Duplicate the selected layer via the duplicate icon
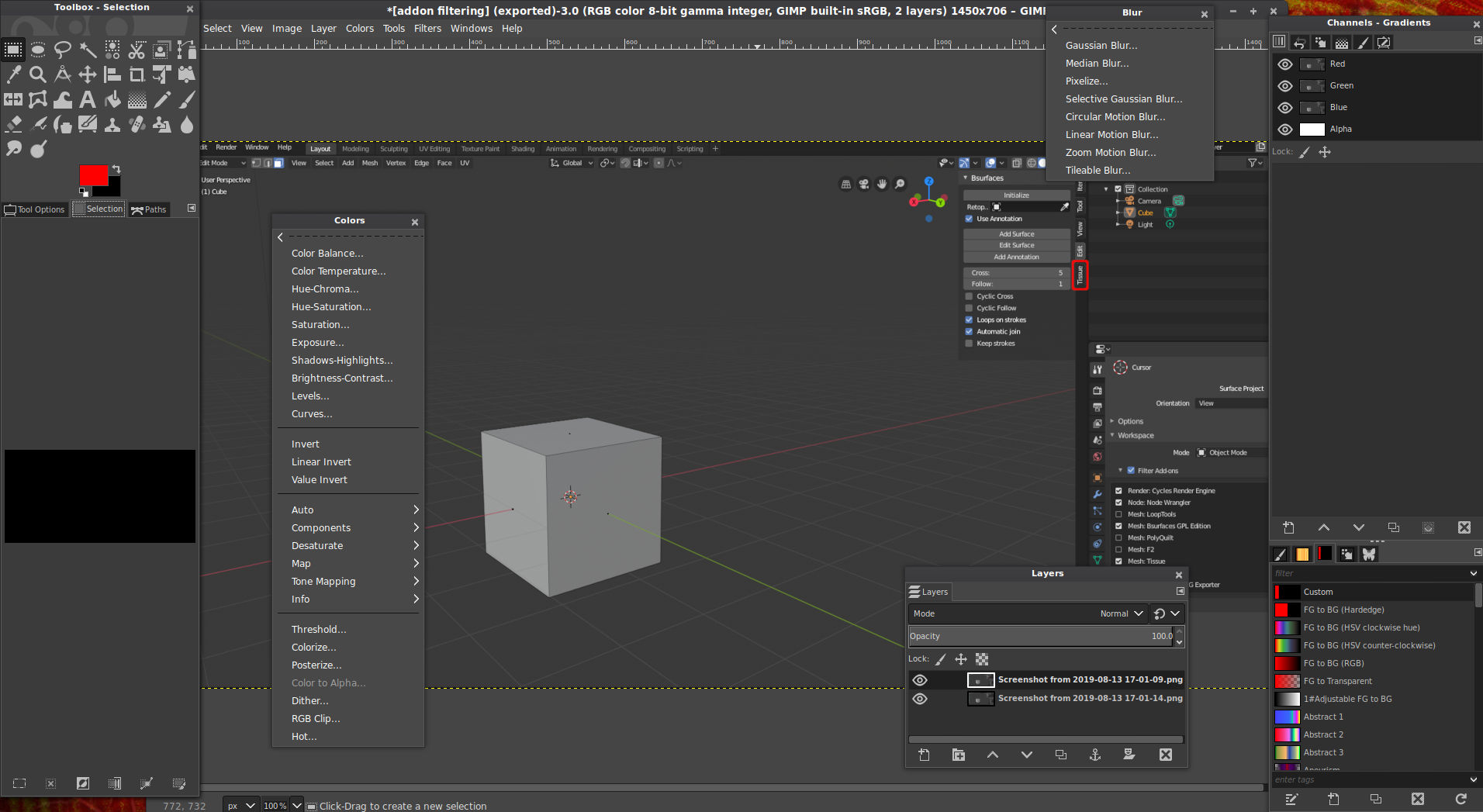 (x=1062, y=755)
